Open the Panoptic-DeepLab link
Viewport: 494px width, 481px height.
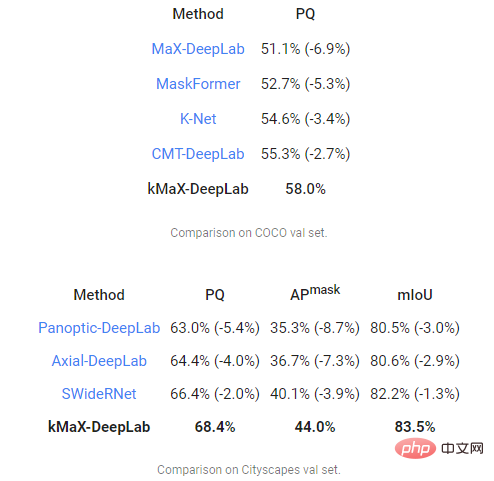(99, 328)
